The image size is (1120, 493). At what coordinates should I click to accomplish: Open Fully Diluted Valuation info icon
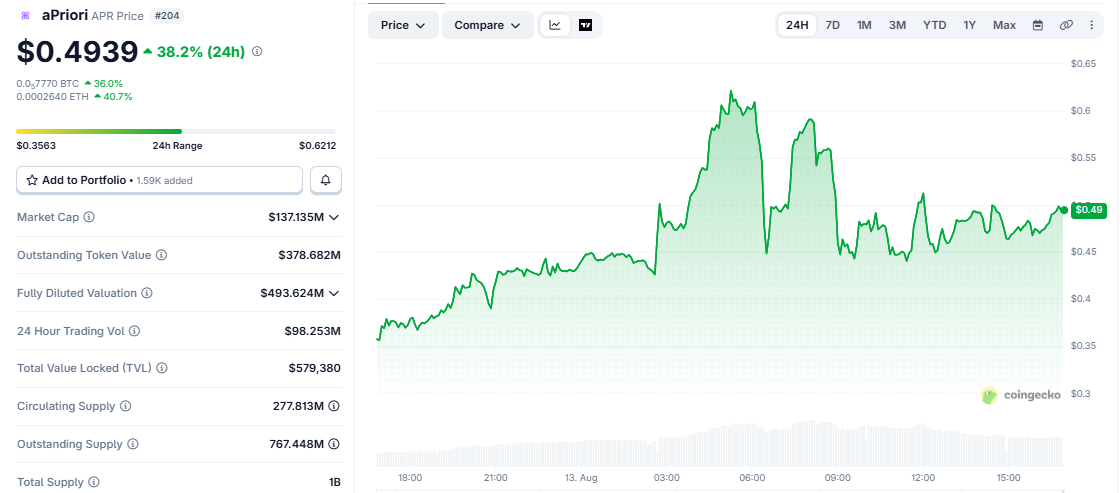[147, 293]
